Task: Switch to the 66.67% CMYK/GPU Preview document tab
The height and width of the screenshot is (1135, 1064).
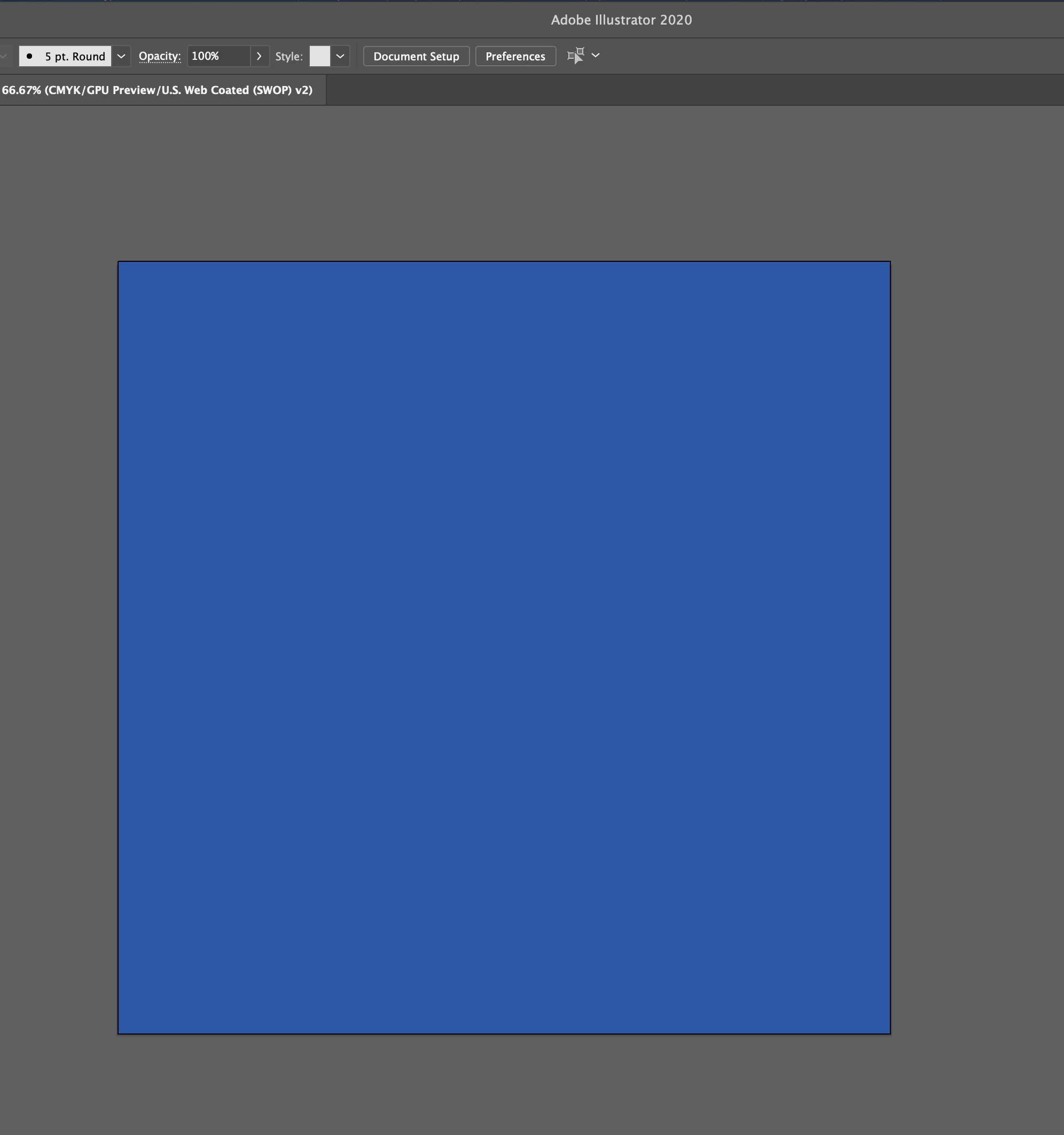Action: 158,90
